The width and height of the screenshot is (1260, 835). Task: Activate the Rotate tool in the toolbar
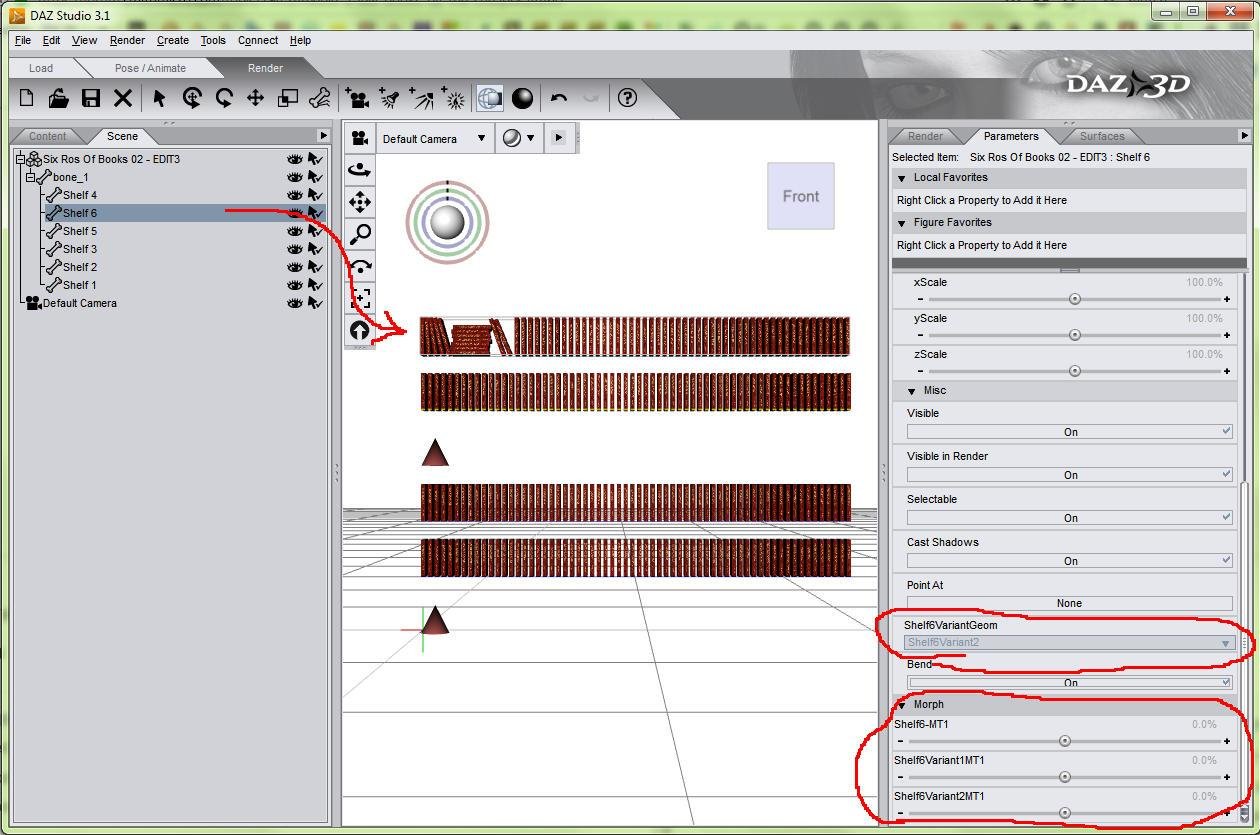192,98
